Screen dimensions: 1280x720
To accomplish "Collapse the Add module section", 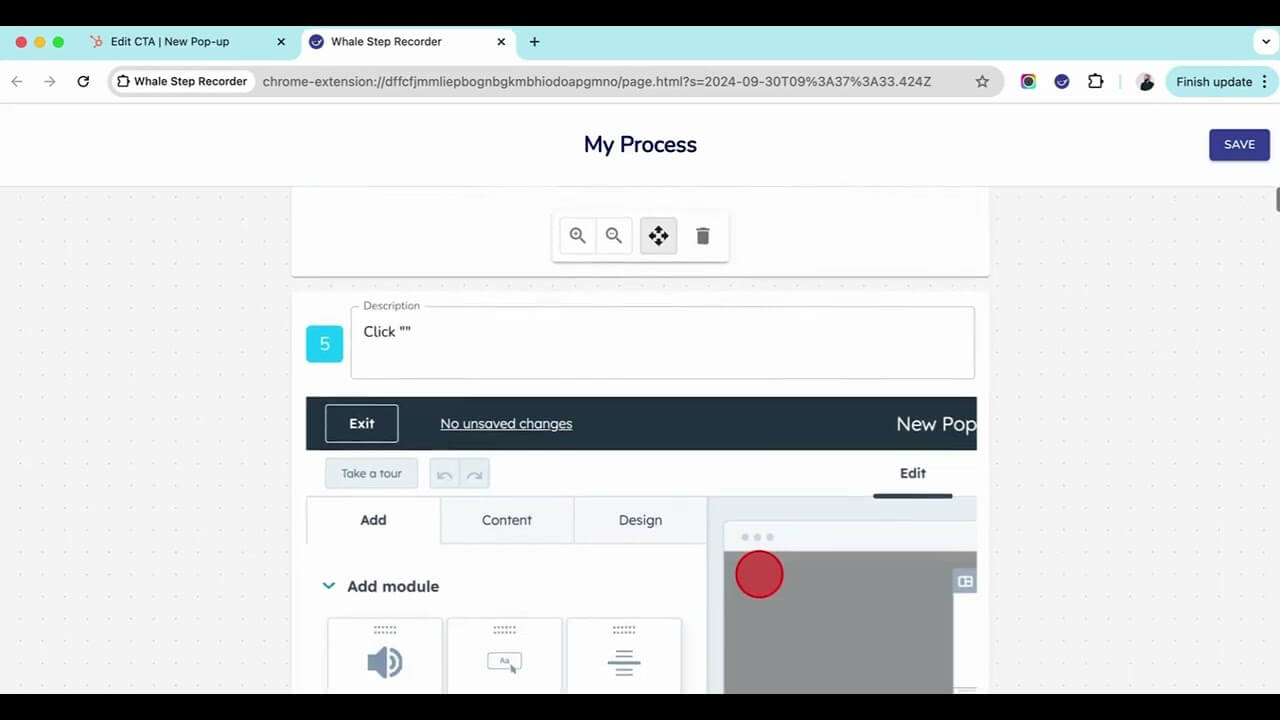I will click(329, 586).
